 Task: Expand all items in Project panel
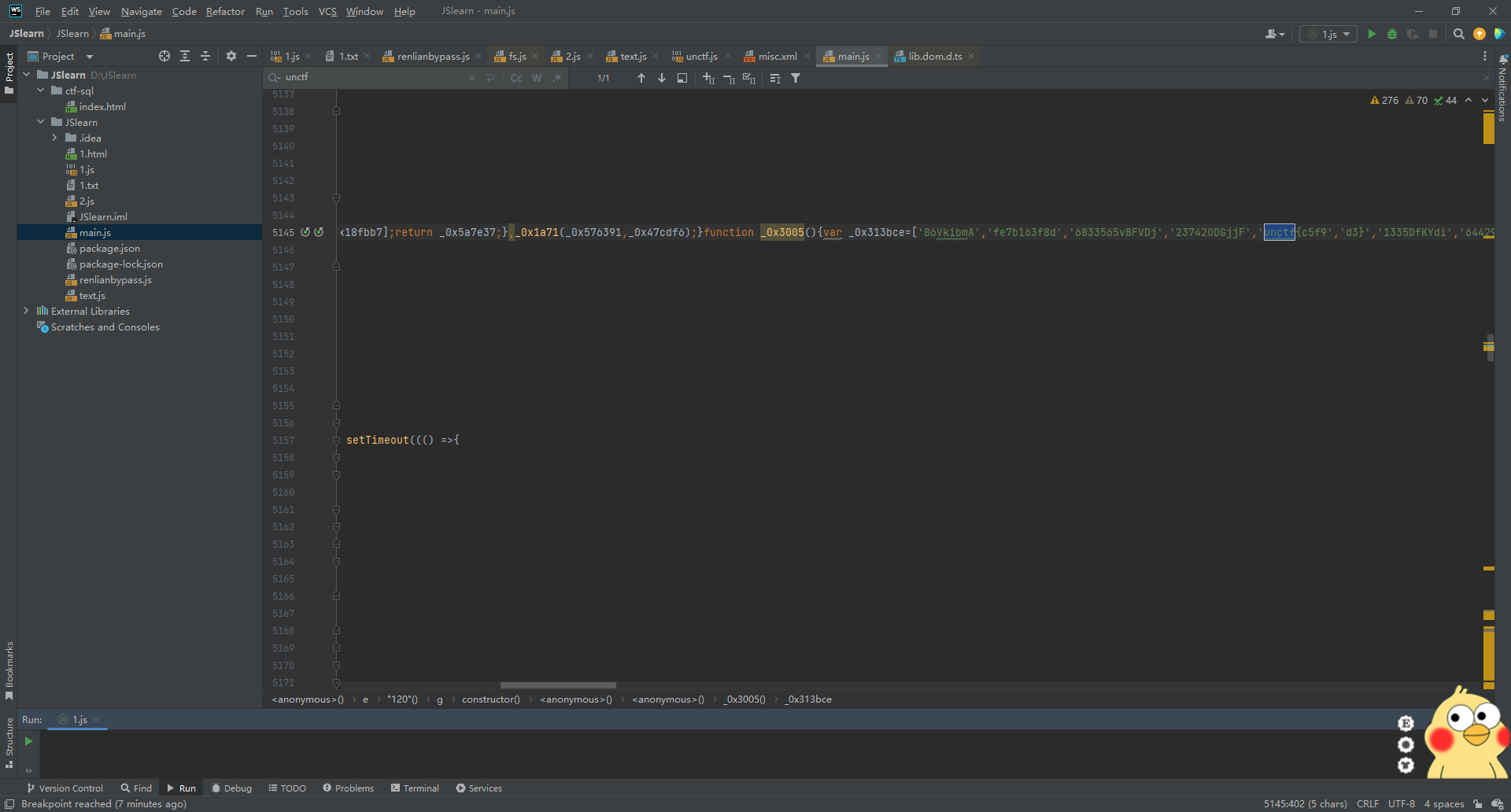pyautogui.click(x=185, y=56)
